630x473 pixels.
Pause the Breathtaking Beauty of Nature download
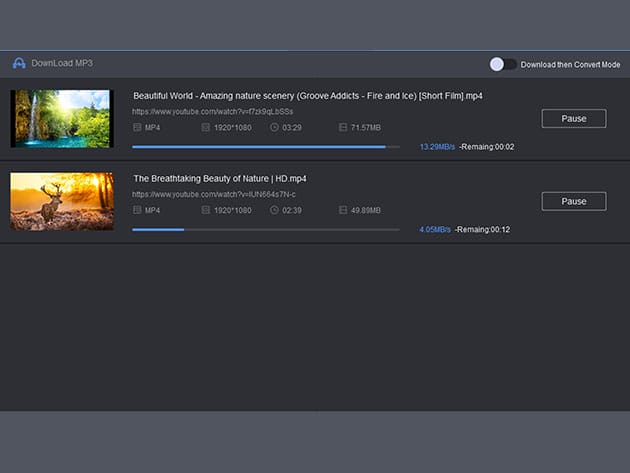tap(573, 201)
